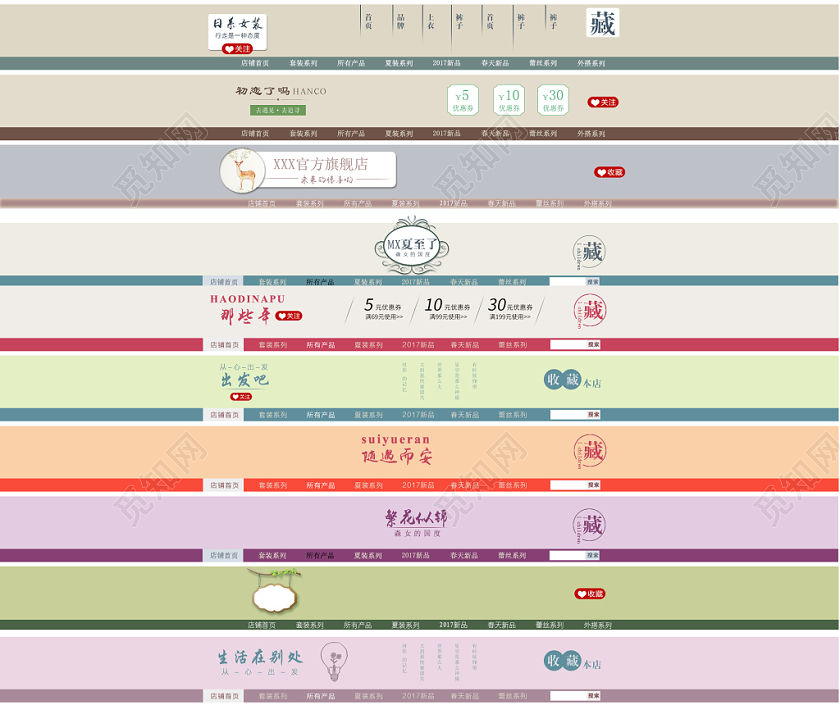Click the 10元优惠券 offer on HAODINAPU banner
840x719 pixels.
point(442,310)
